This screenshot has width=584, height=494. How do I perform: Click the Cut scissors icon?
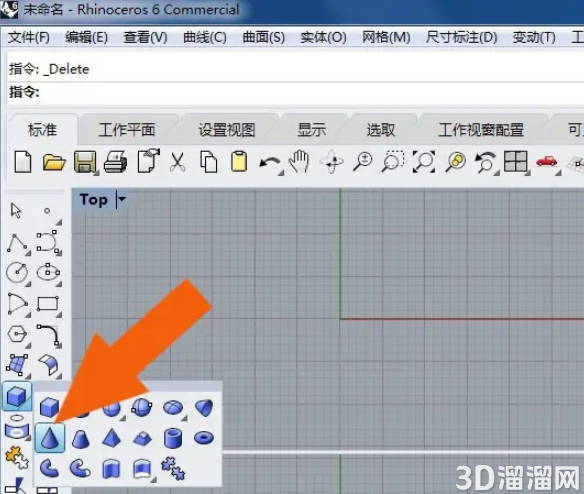pos(178,162)
